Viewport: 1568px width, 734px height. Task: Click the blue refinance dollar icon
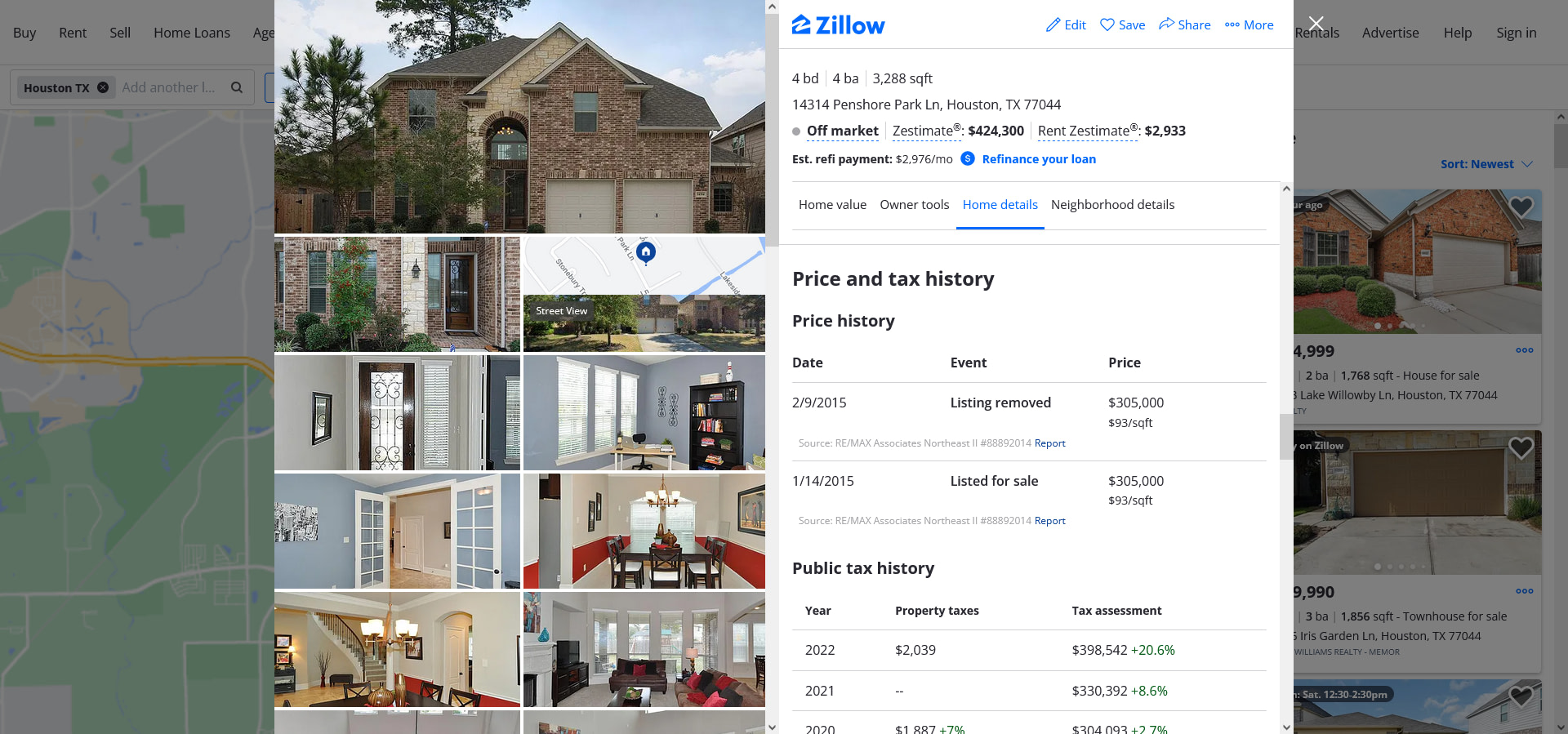[968, 158]
